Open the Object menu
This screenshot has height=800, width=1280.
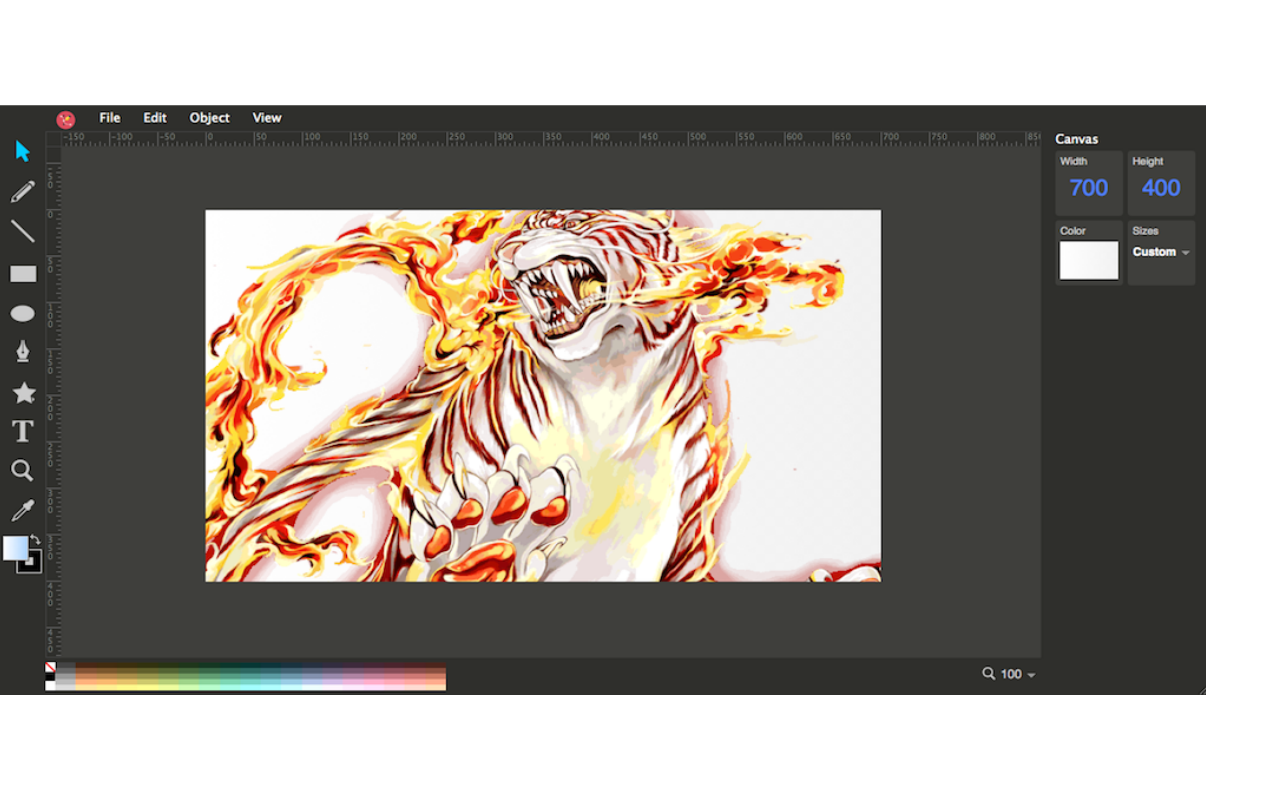[x=210, y=118]
